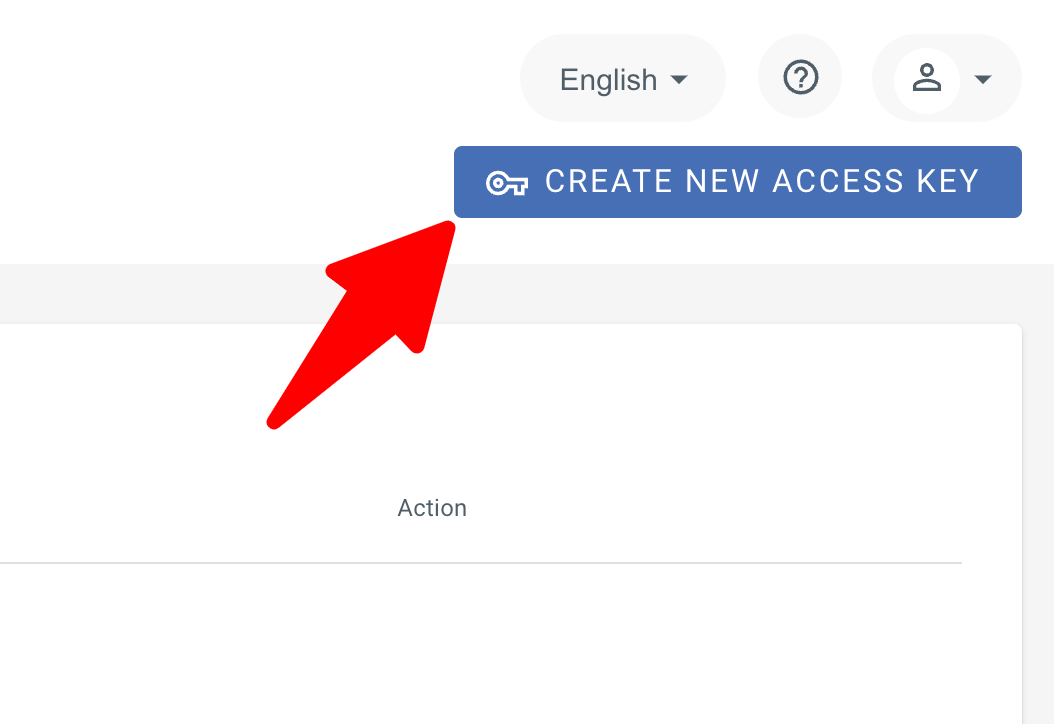Expand the English language dropdown arrow
This screenshot has height=724, width=1054.
pyautogui.click(x=680, y=80)
